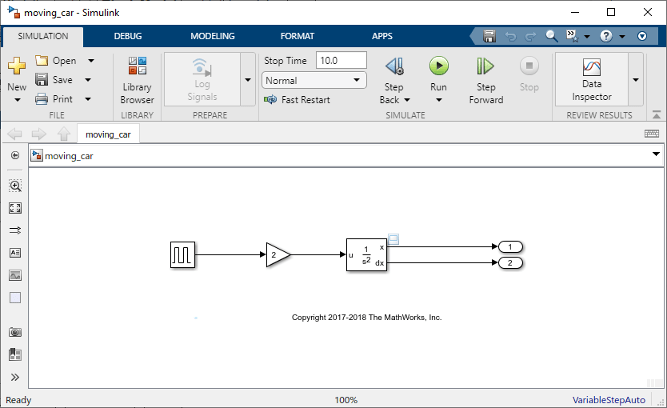Toggle the sample time display arrows icon
667x408 pixels.
(x=15, y=230)
